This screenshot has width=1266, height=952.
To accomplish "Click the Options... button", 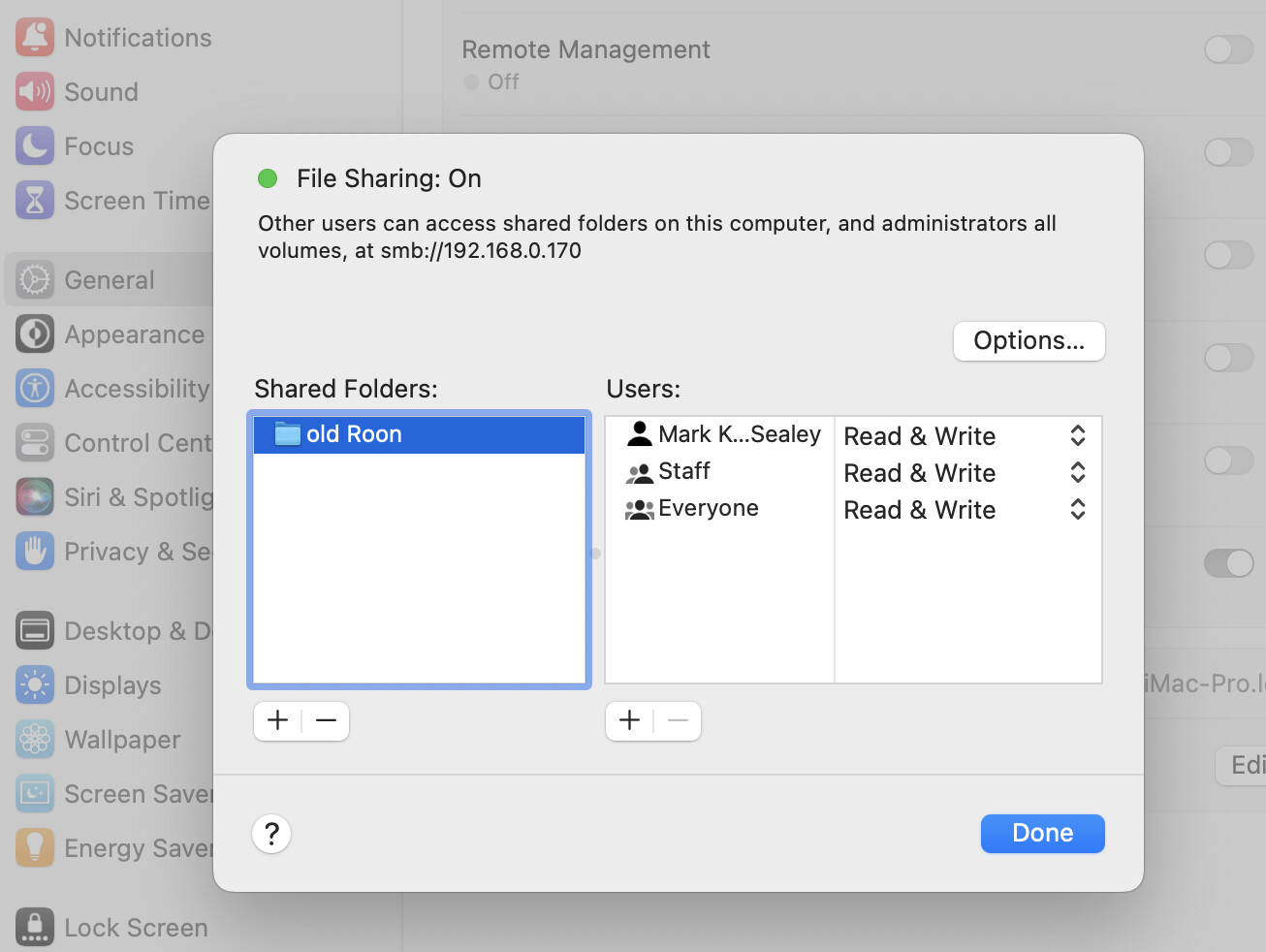I will point(1029,341).
